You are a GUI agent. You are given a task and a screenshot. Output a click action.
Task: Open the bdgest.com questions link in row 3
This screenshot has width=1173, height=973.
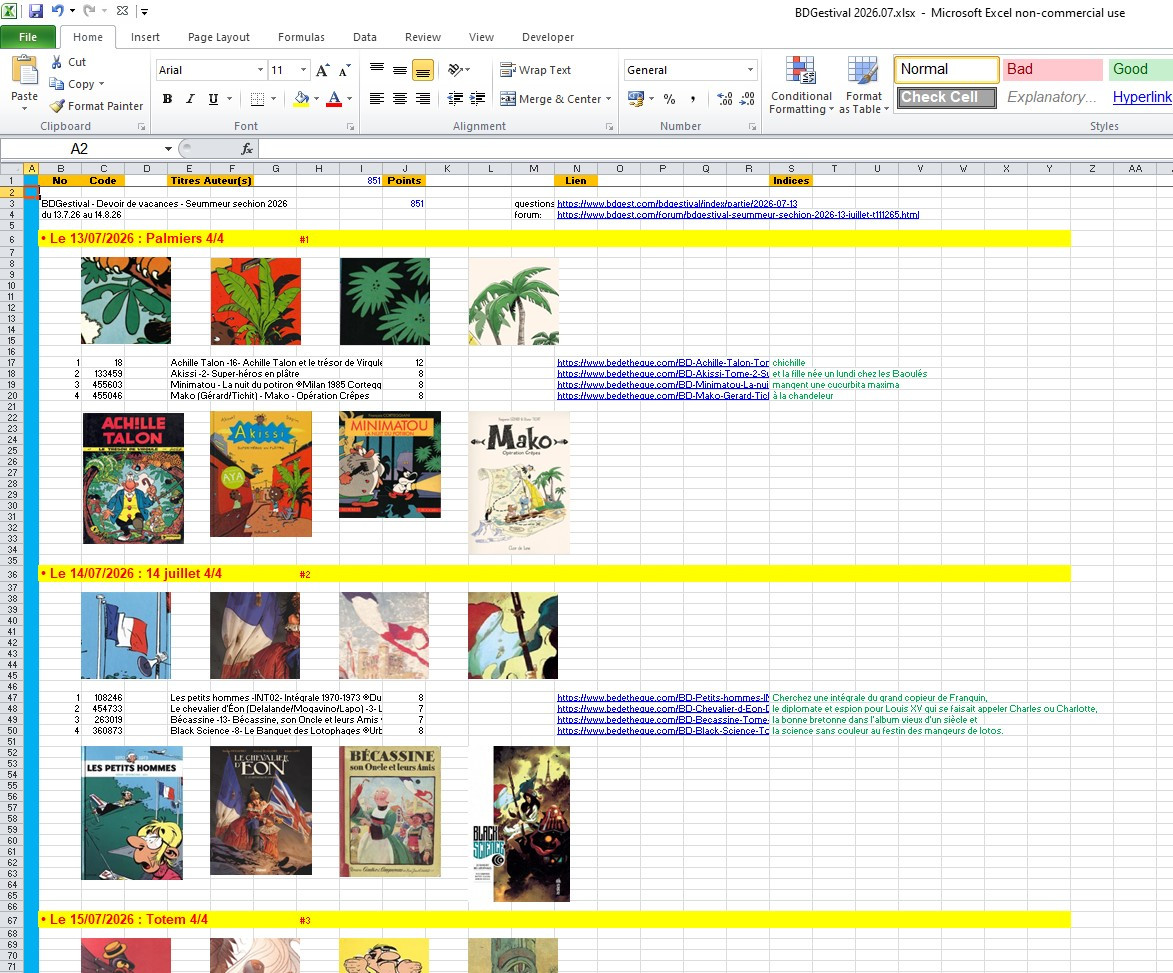click(677, 203)
